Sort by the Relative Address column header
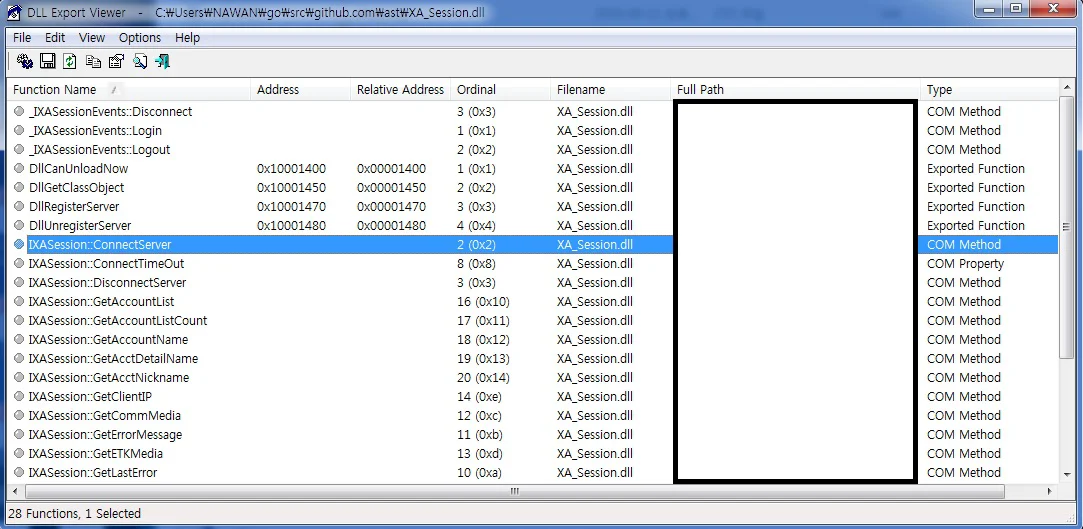Viewport: 1083px width, 529px height. click(401, 90)
